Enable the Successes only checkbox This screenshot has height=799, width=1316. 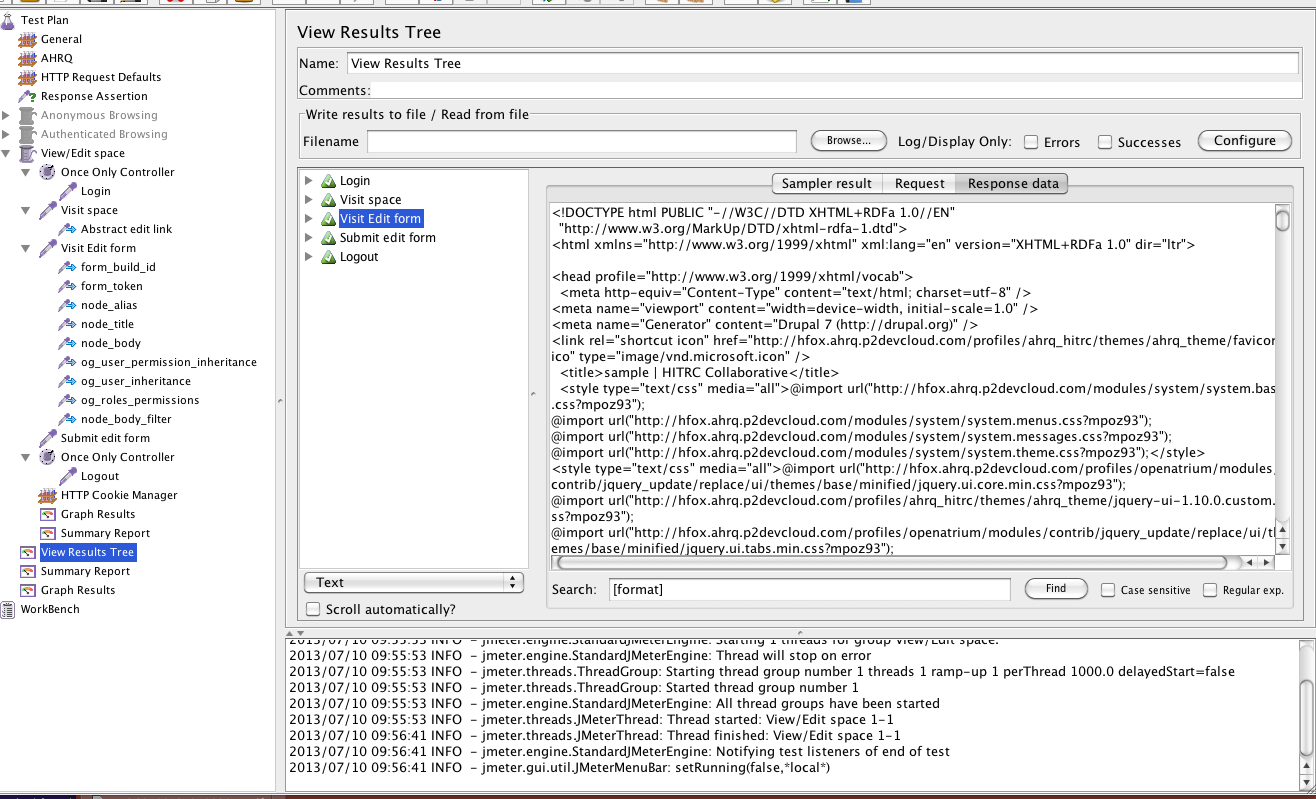1105,142
